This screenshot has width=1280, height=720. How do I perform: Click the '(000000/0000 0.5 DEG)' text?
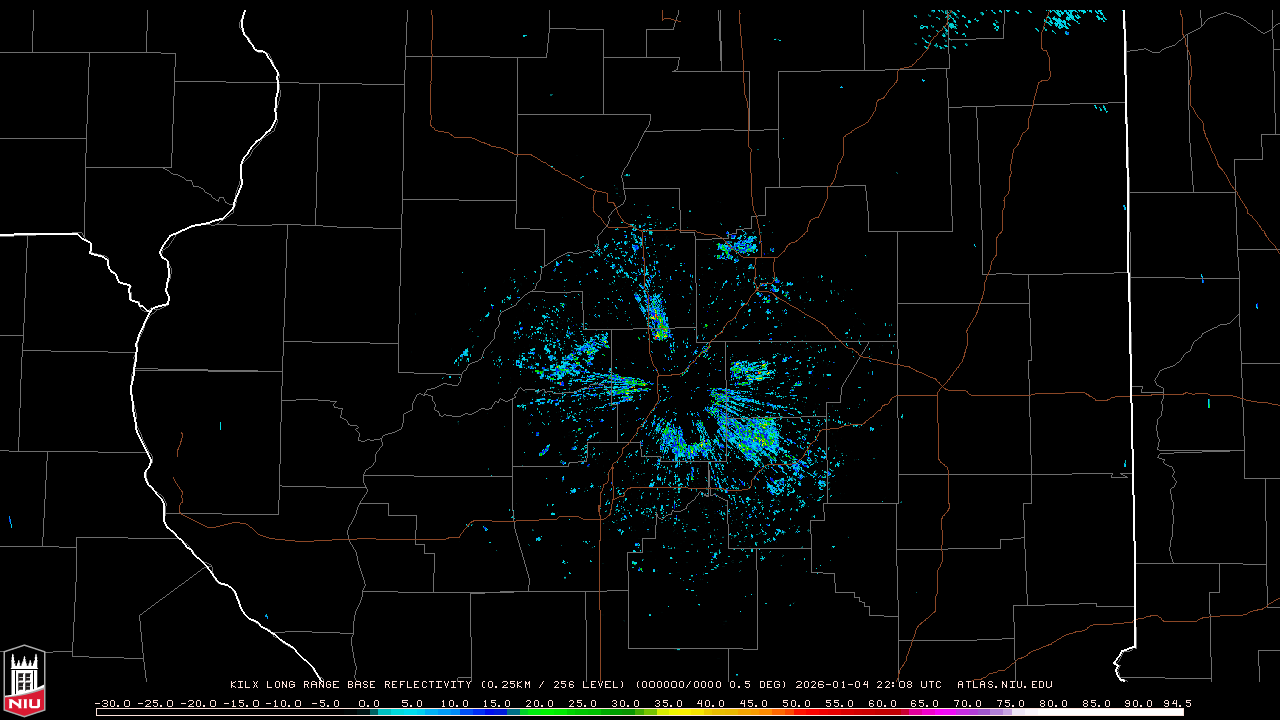(x=712, y=685)
